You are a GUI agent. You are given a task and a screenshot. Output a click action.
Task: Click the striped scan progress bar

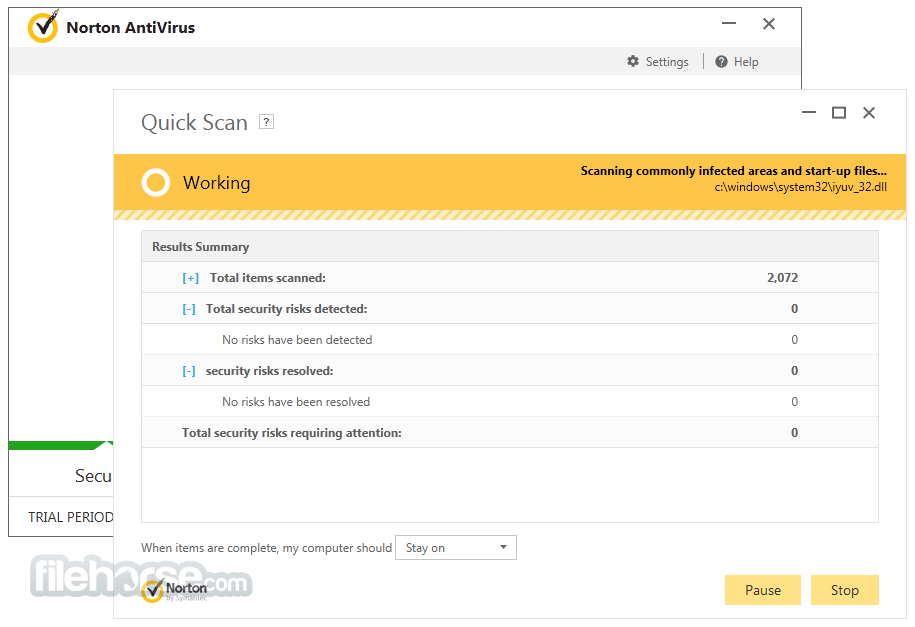pyautogui.click(x=510, y=215)
